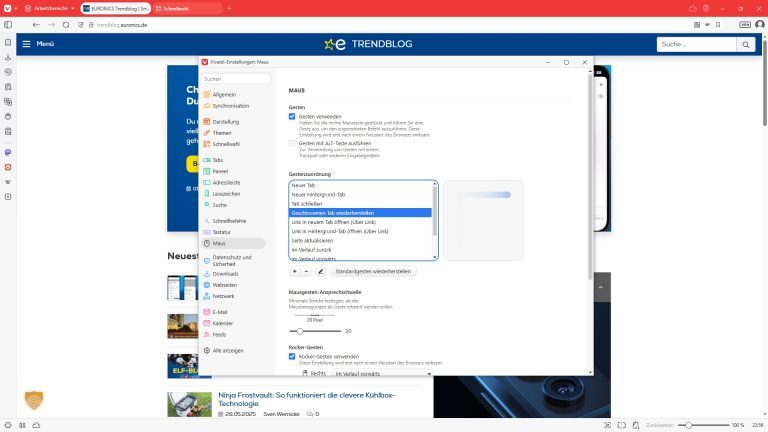Open the user profile avatar

(x=759, y=24)
